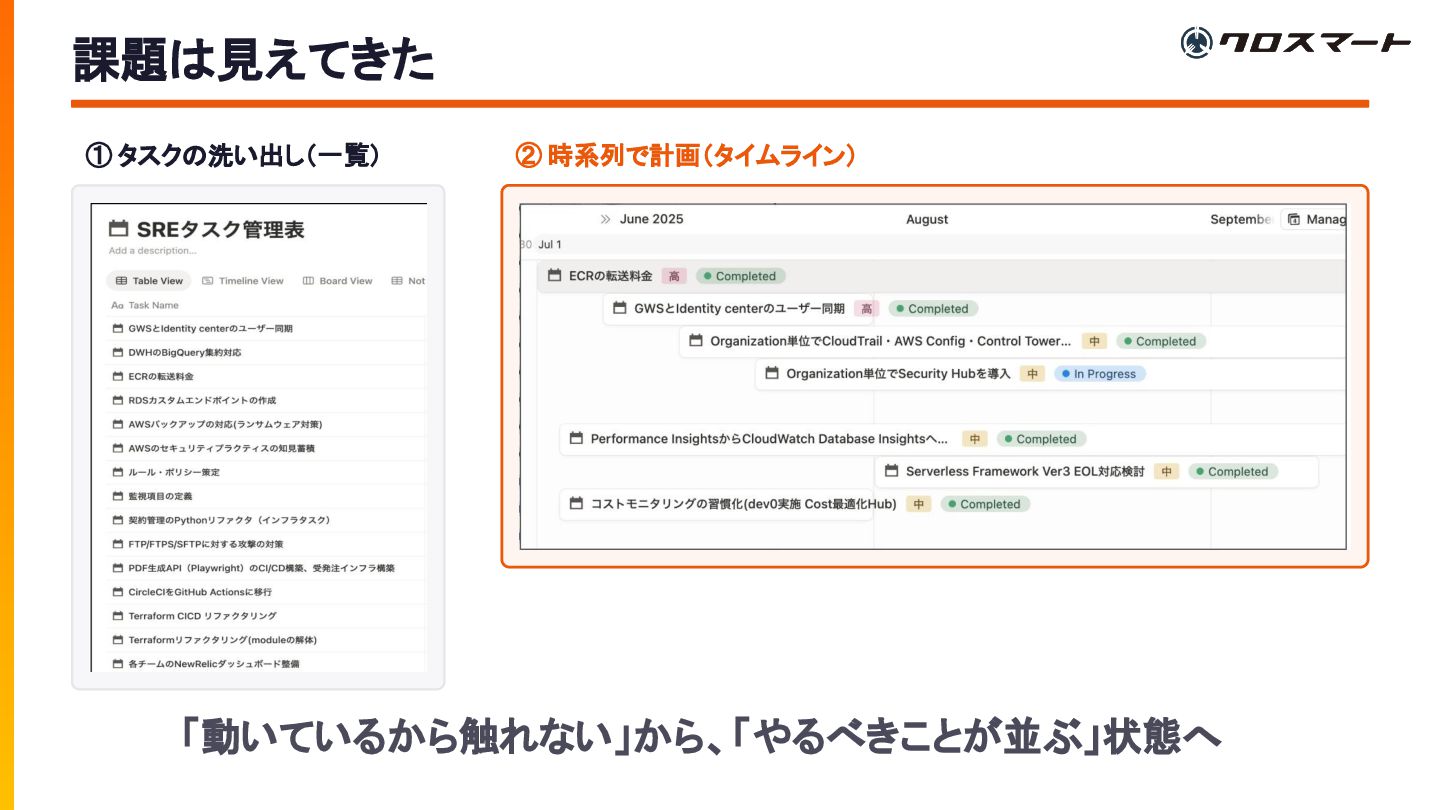The width and height of the screenshot is (1440, 810).
Task: Open the AWSバックアップの対応(ランサムウェア対策) task
Action: [x=225, y=424]
